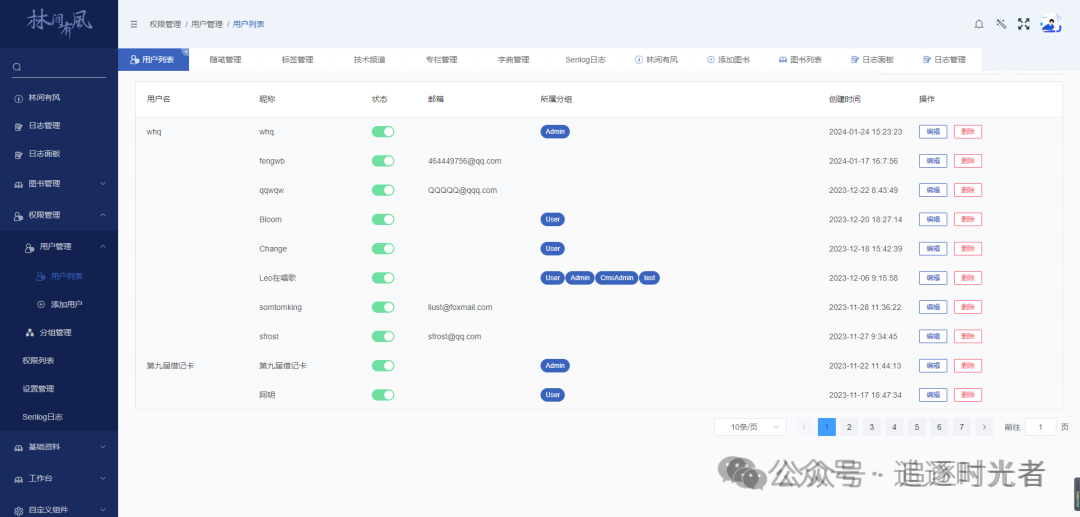Close the 用户列表 tab with its x
1080x517 pixels.
tap(185, 52)
